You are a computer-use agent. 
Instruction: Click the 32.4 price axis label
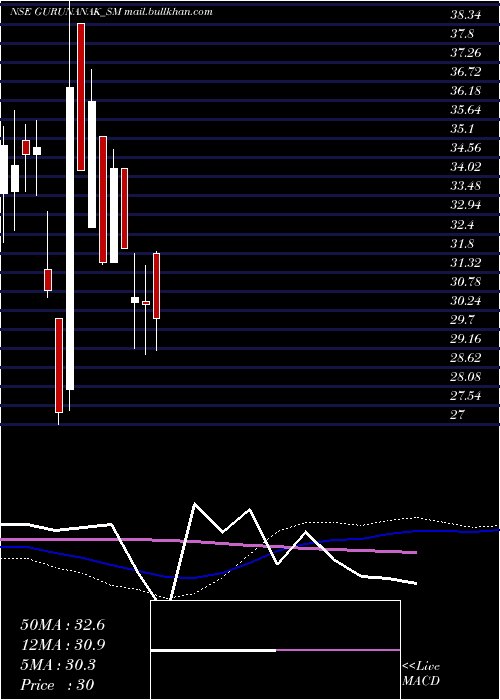462,225
